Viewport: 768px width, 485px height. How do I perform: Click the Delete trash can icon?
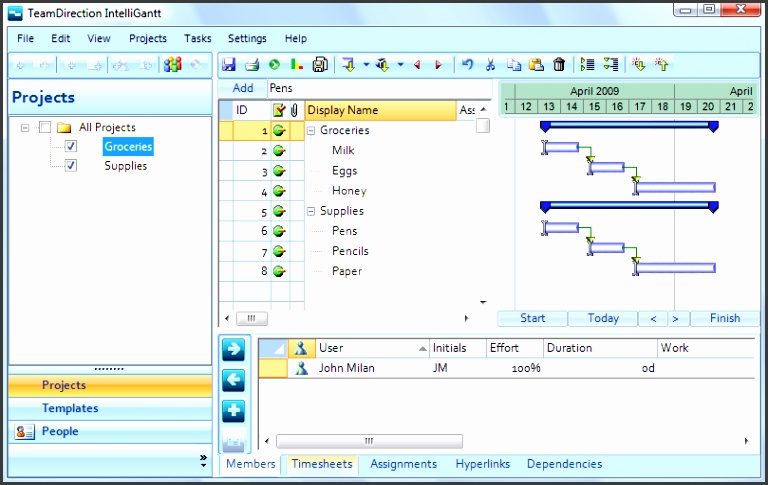click(559, 65)
